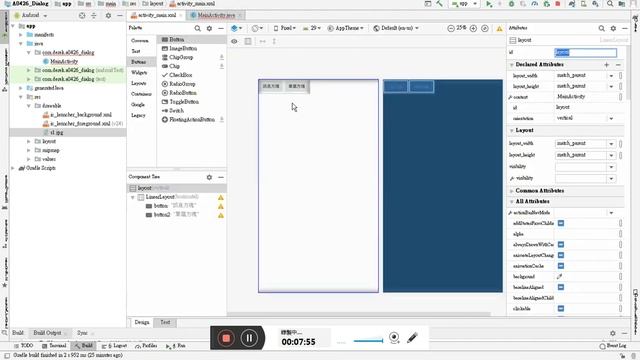Switch to MainActivity.java tab
This screenshot has width=640, height=360.
pyautogui.click(x=215, y=16)
